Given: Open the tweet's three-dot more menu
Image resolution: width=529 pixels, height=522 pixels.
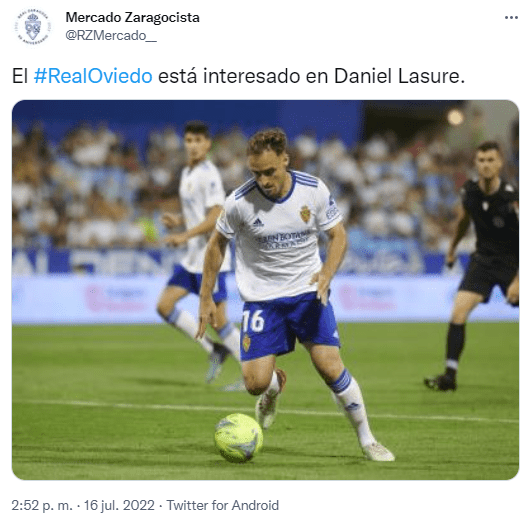Looking at the screenshot, I should coord(511,18).
